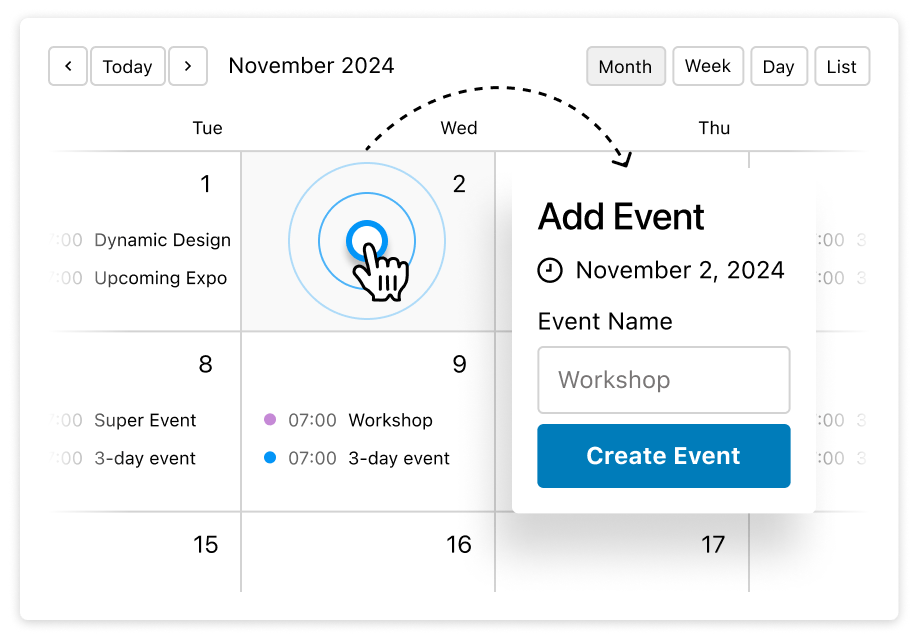Open the Upcoming Expo event
920x640 pixels.
click(160, 278)
